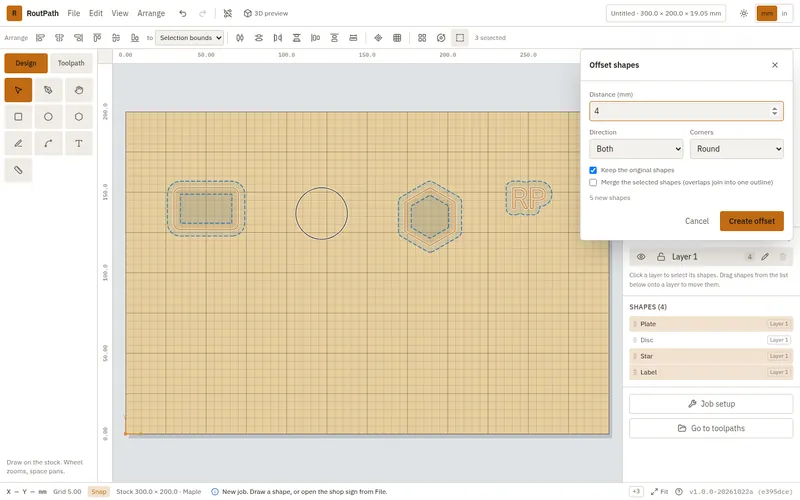This screenshot has height=500, width=800.
Task: Click the align bottom edges icon
Action: point(135,38)
